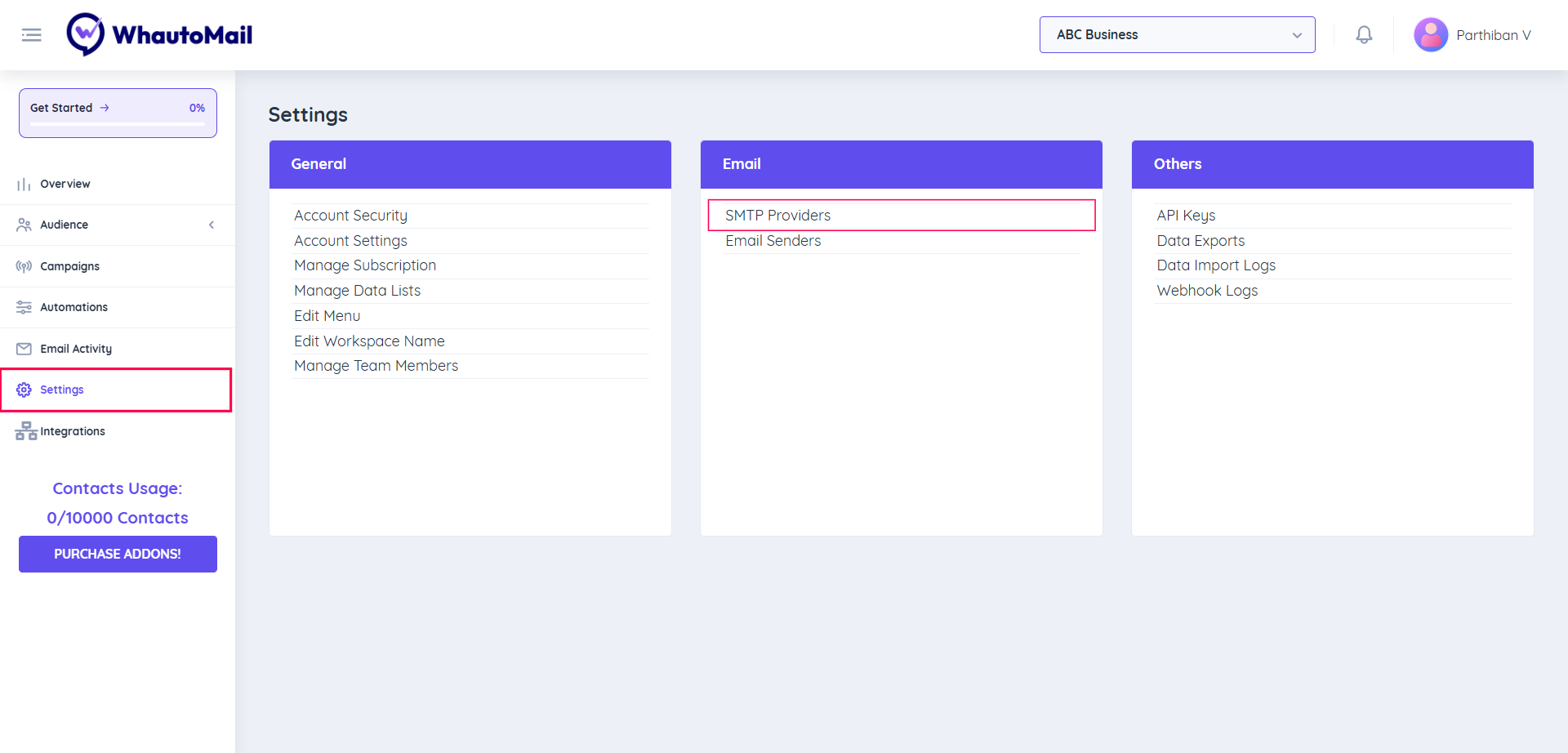1568x753 pixels.
Task: Click the Get Started progress bar
Action: pos(117,113)
